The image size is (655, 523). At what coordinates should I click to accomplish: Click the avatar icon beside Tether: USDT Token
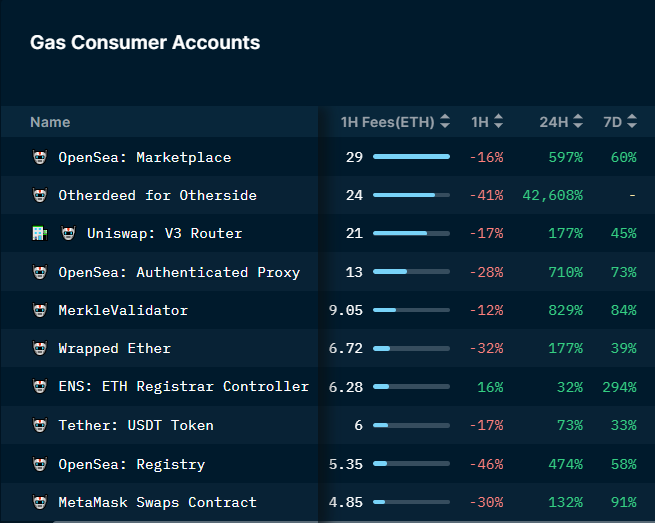[40, 425]
